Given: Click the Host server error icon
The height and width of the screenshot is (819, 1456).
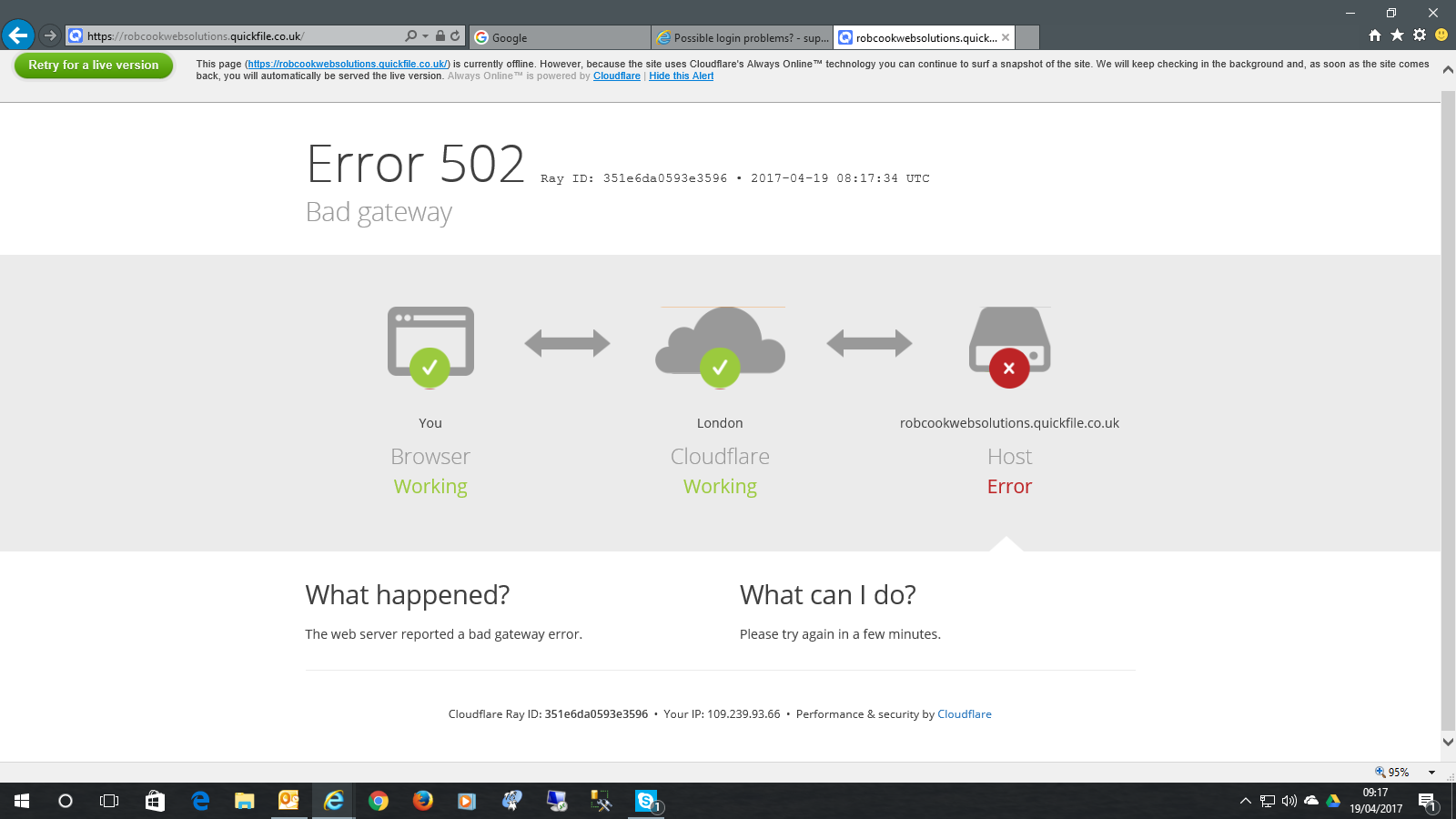Looking at the screenshot, I should point(1009,346).
